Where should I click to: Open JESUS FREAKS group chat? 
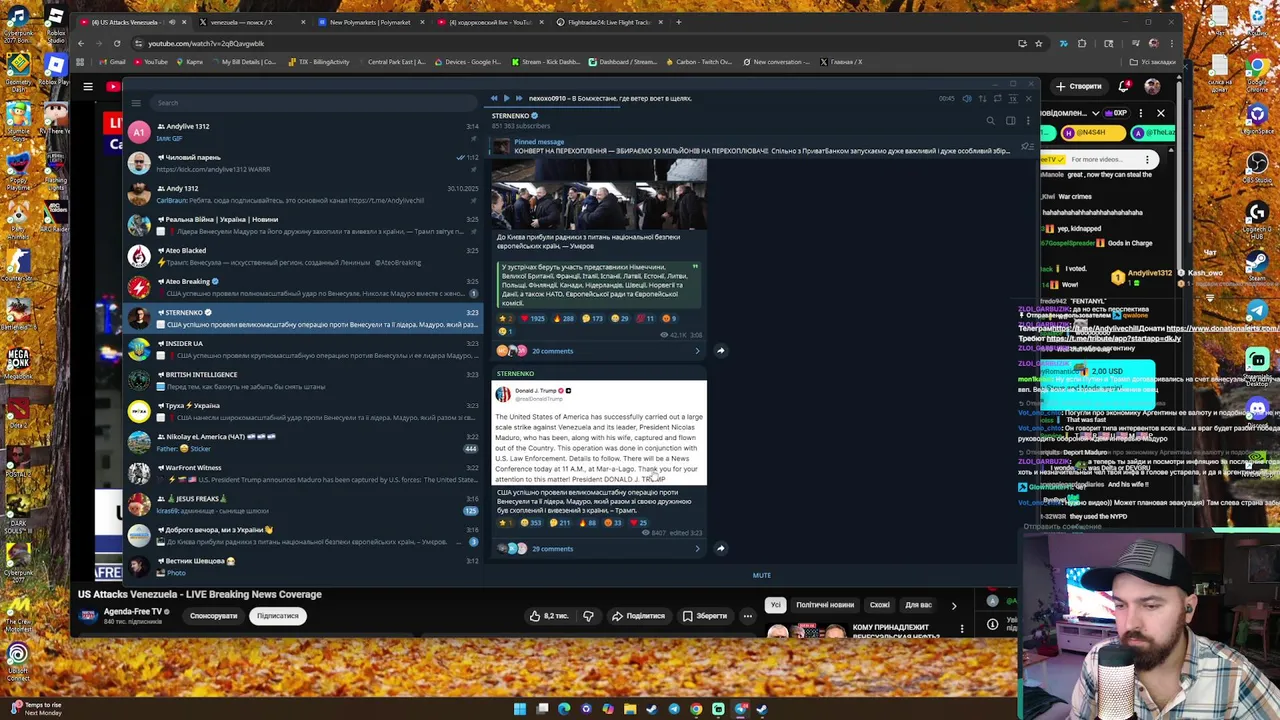tap(303, 504)
